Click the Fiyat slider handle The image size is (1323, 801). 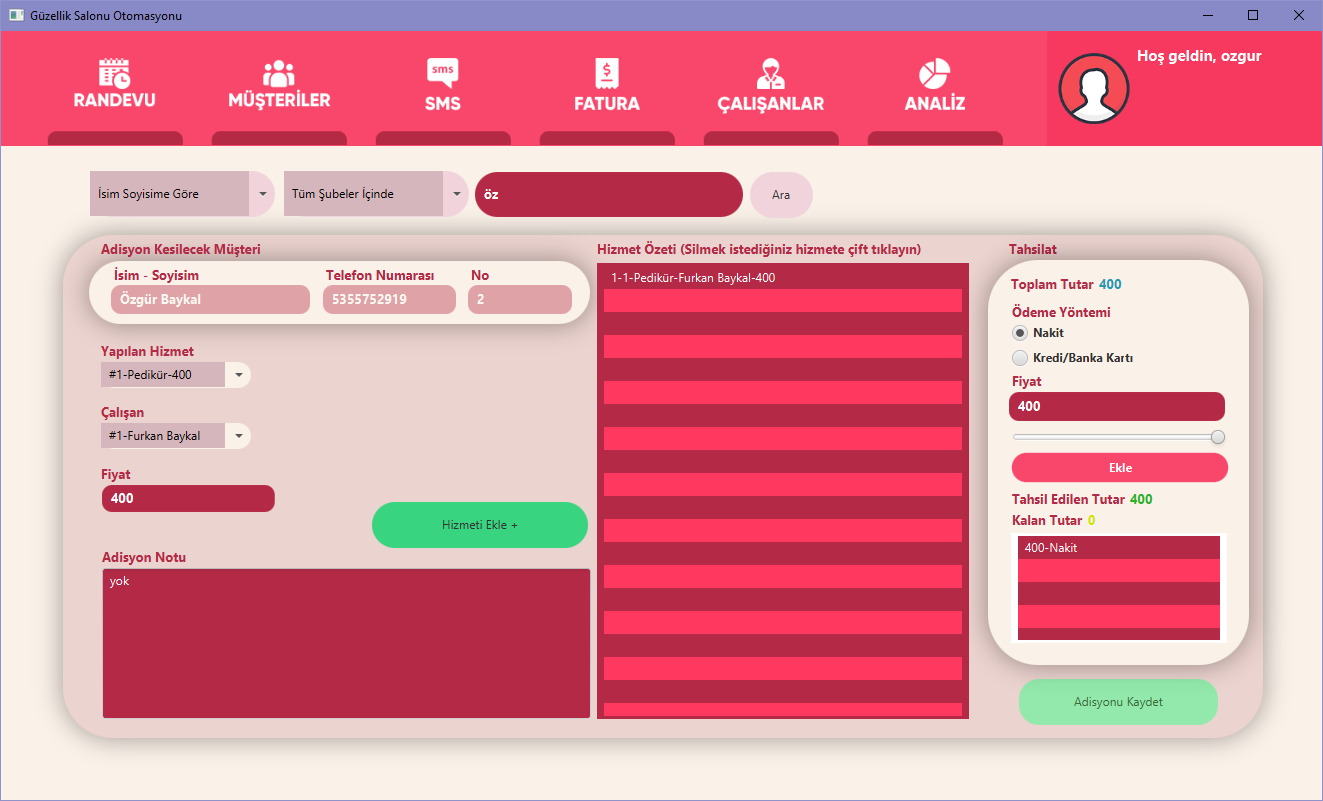[x=1217, y=437]
